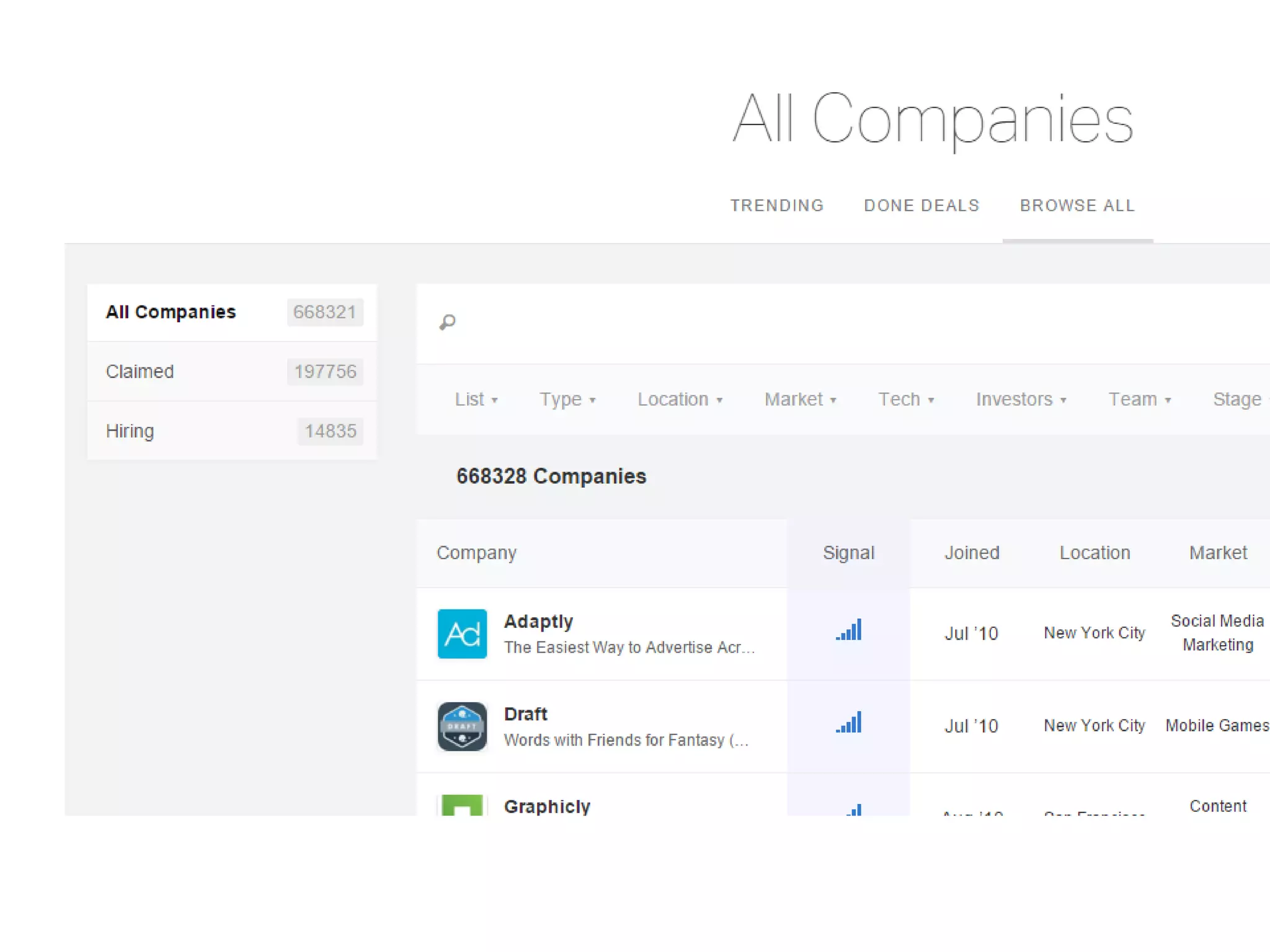1270x952 pixels.
Task: Click into the company search field
Action: [x=806, y=323]
